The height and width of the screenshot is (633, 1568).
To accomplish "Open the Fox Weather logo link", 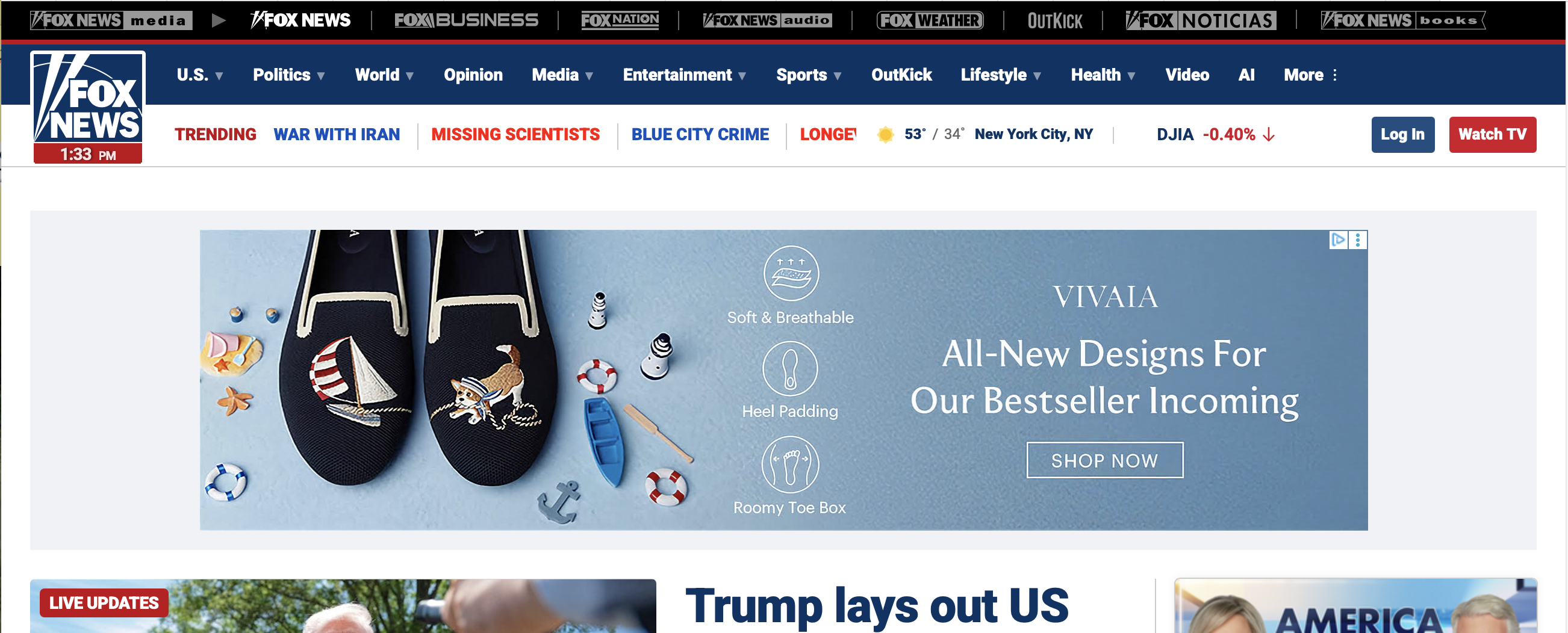I will click(x=930, y=20).
